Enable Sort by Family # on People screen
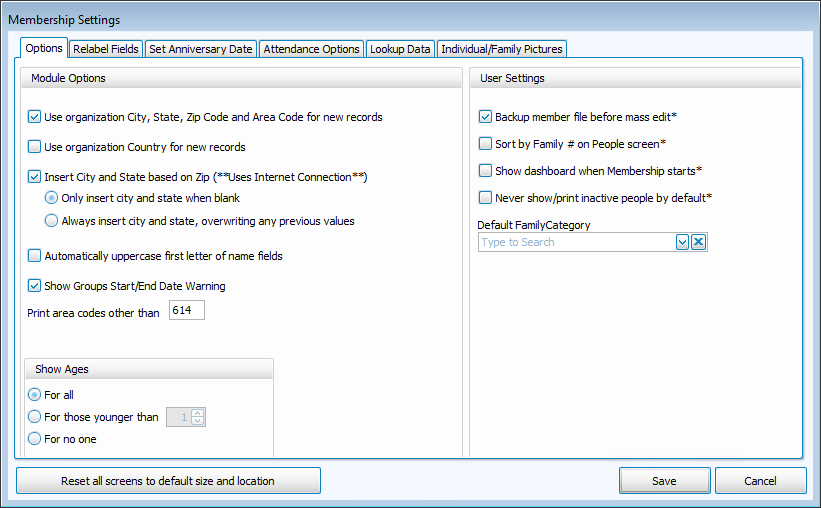 pyautogui.click(x=486, y=144)
